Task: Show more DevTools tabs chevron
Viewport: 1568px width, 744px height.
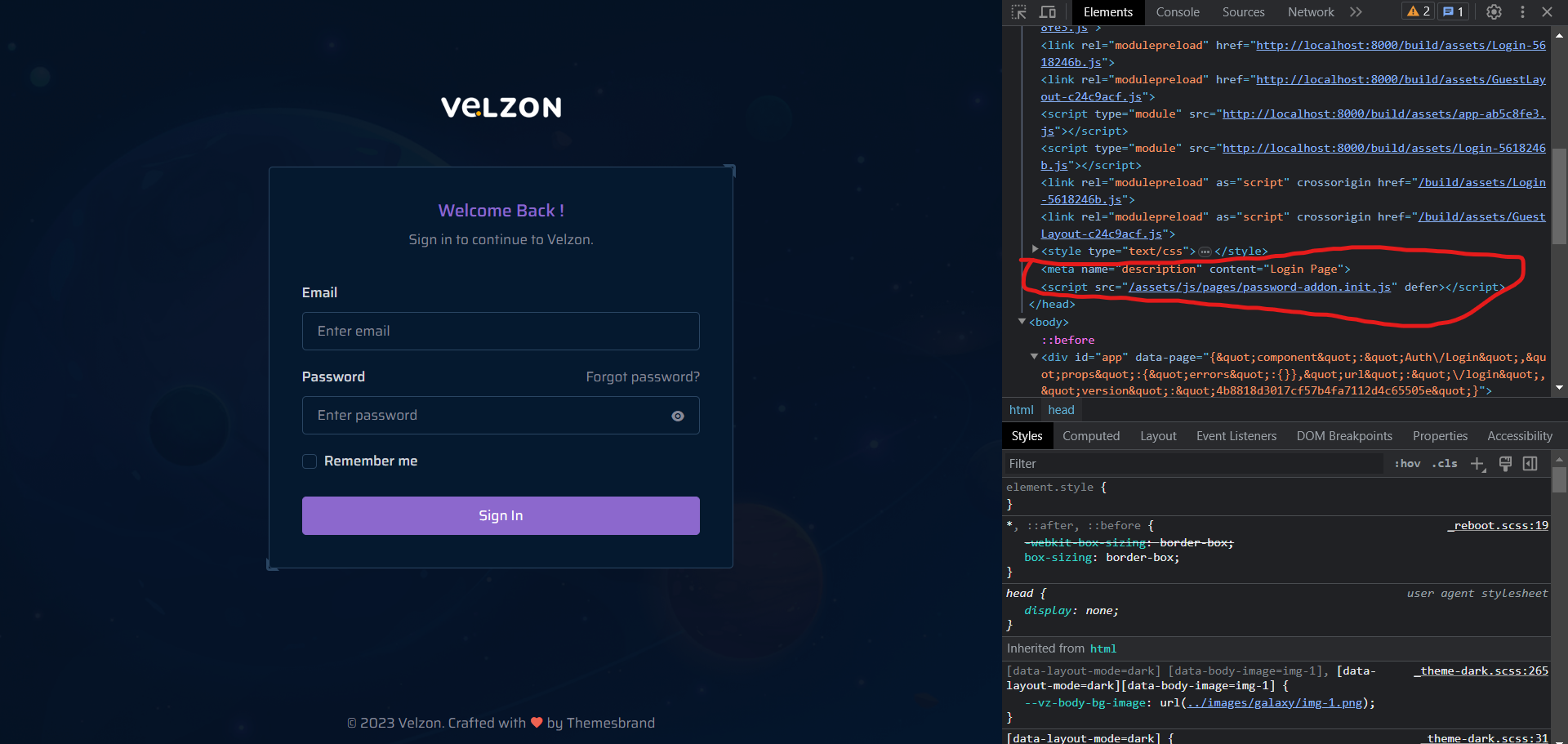Action: pos(1356,12)
